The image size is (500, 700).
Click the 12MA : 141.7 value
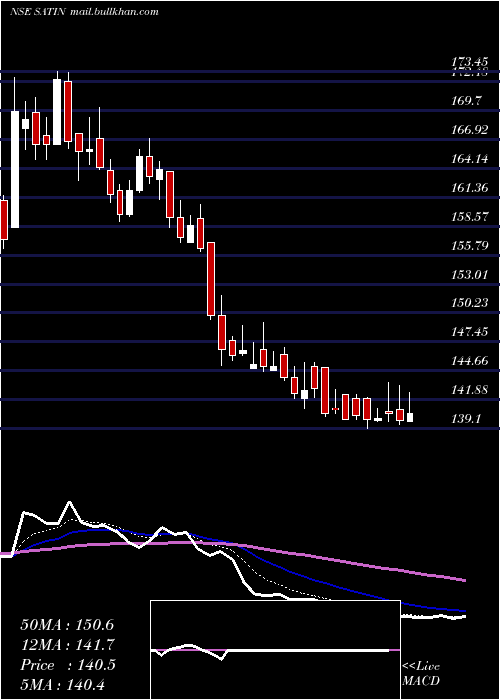[x=67, y=645]
